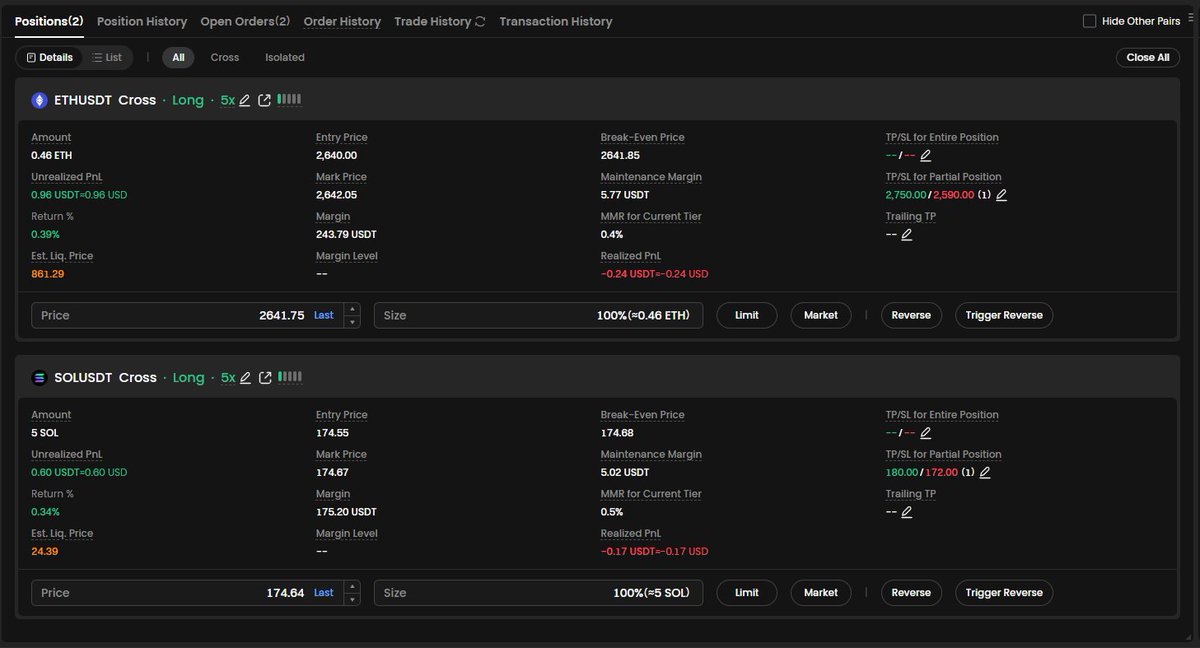Edit ETHUSDT partial position TP/SL 2,750.00/2,590.00
This screenshot has width=1200, height=648.
click(x=1002, y=195)
